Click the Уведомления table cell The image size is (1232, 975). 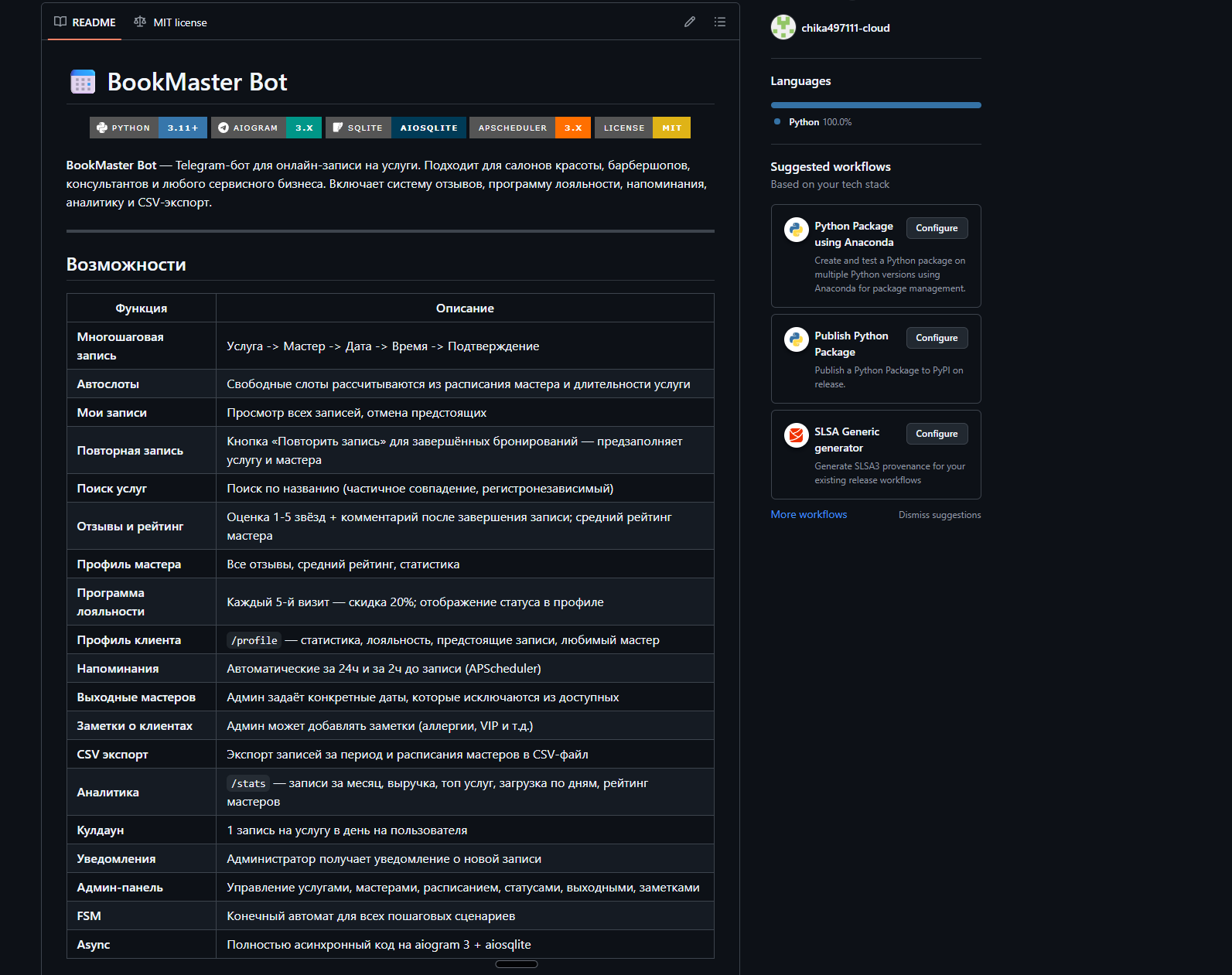(142, 858)
